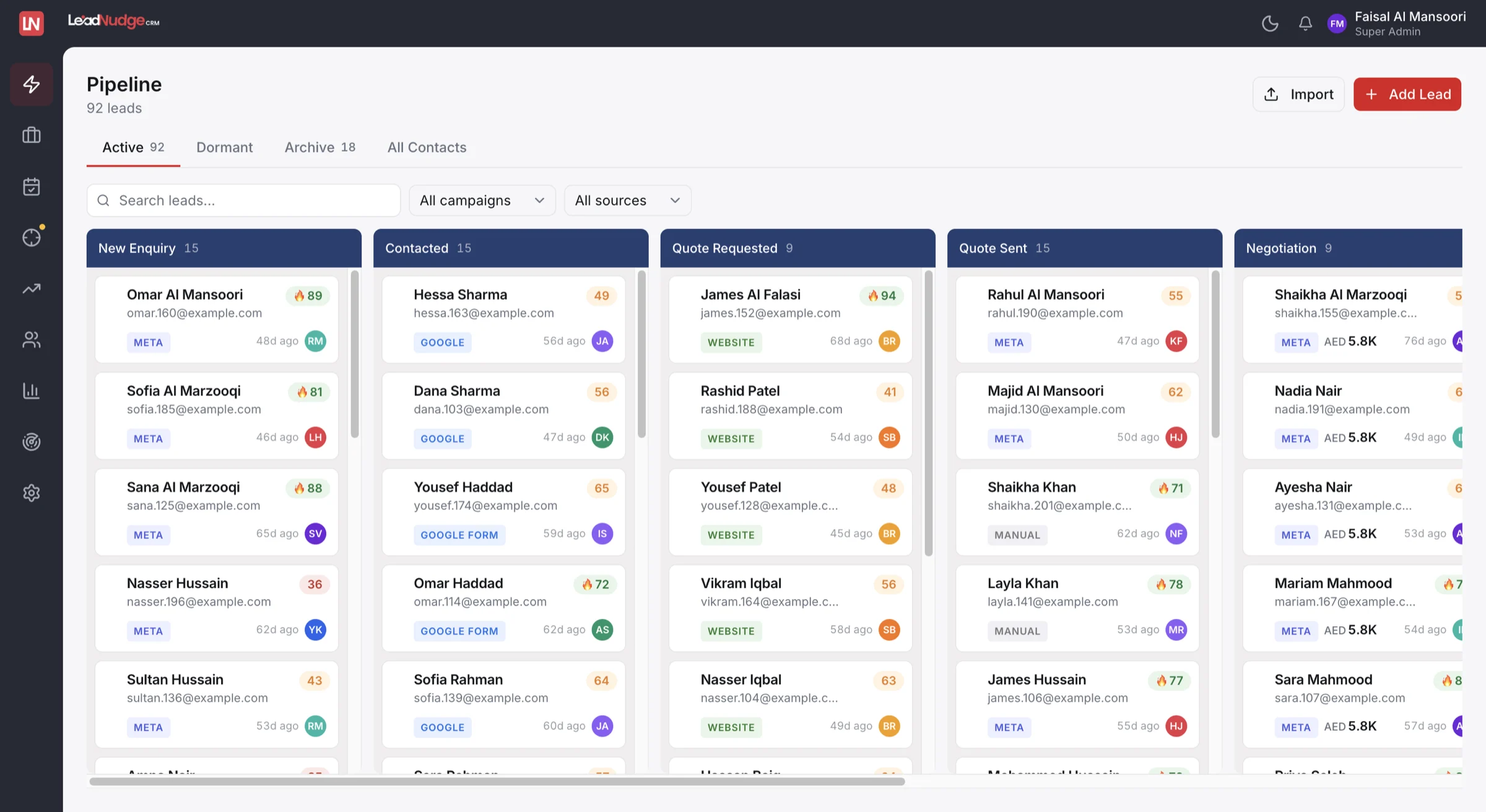Click score 94 badge on James Al Falasi
The image size is (1486, 812).
click(x=882, y=296)
